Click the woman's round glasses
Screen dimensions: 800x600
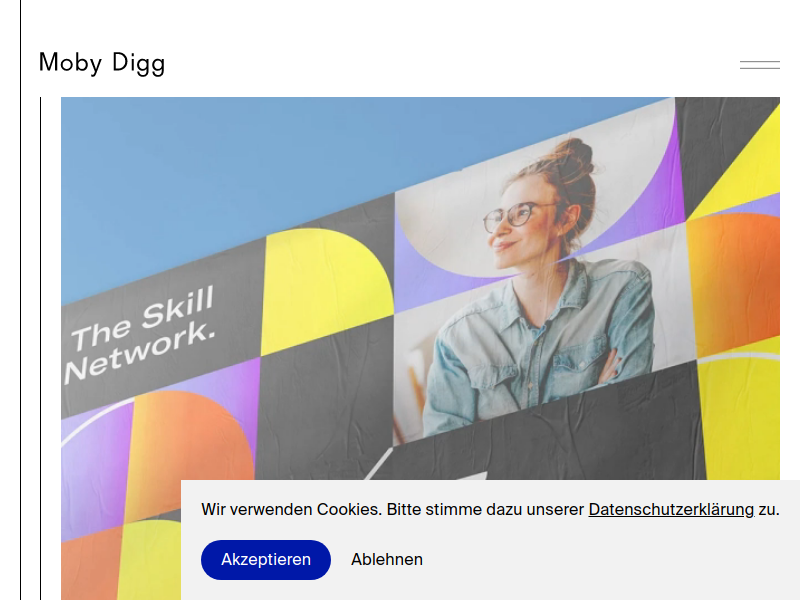pyautogui.click(x=513, y=216)
